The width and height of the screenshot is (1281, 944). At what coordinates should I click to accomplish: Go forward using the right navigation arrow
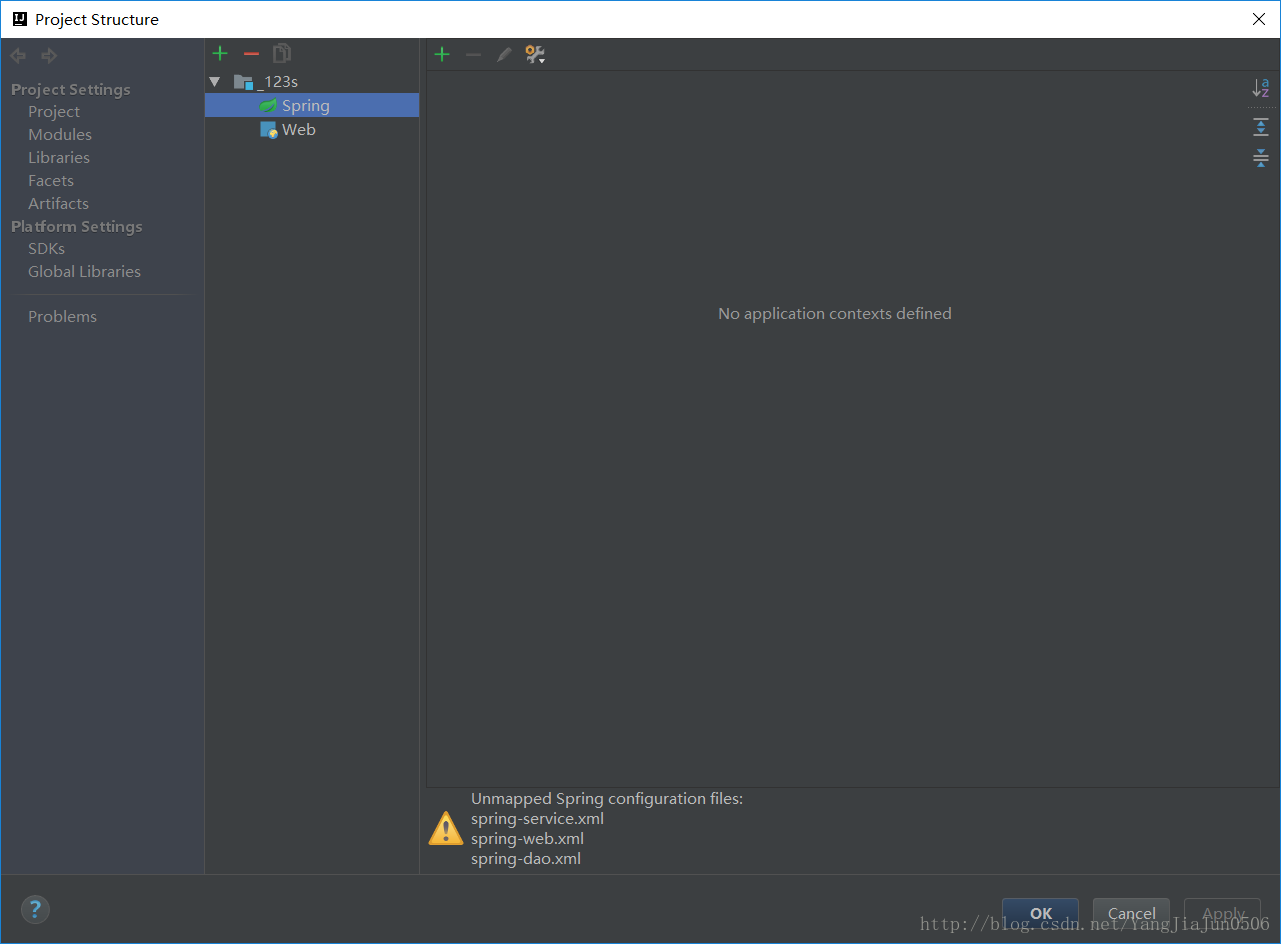click(49, 56)
